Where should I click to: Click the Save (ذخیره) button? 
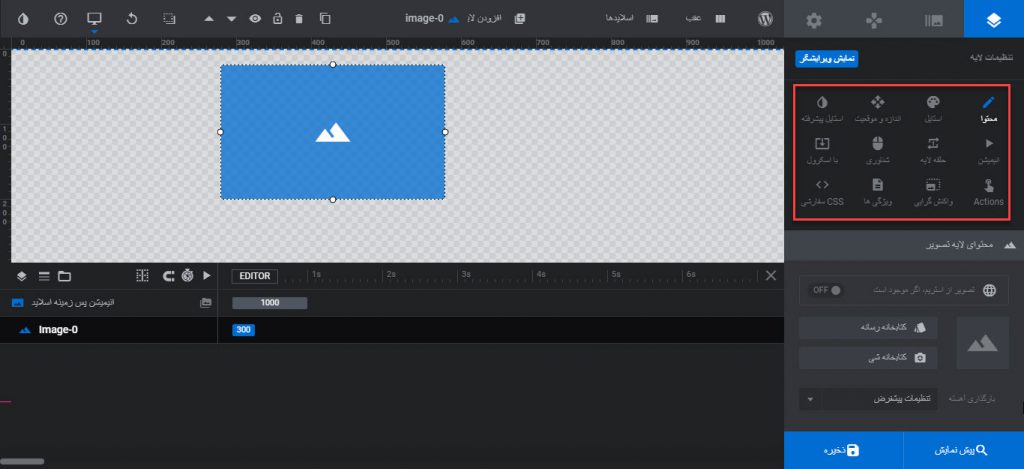click(x=844, y=451)
